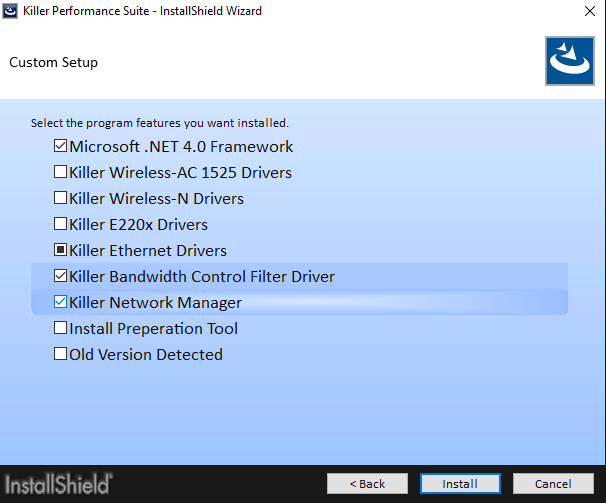
Task: Close the InstallShield Wizard window
Action: 590,11
